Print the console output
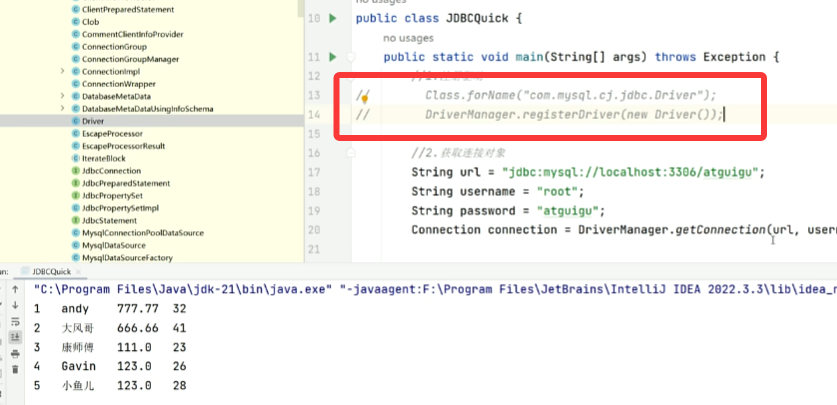This screenshot has width=837, height=405. [15, 354]
